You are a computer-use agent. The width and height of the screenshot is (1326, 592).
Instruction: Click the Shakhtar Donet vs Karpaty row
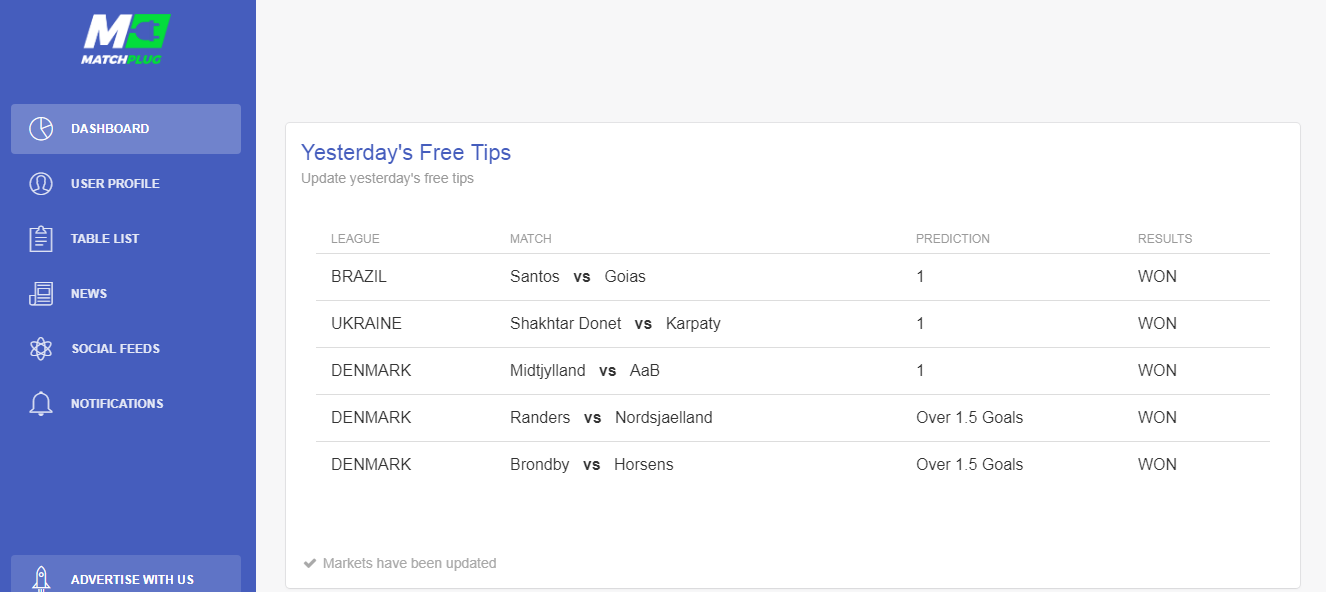(x=793, y=324)
